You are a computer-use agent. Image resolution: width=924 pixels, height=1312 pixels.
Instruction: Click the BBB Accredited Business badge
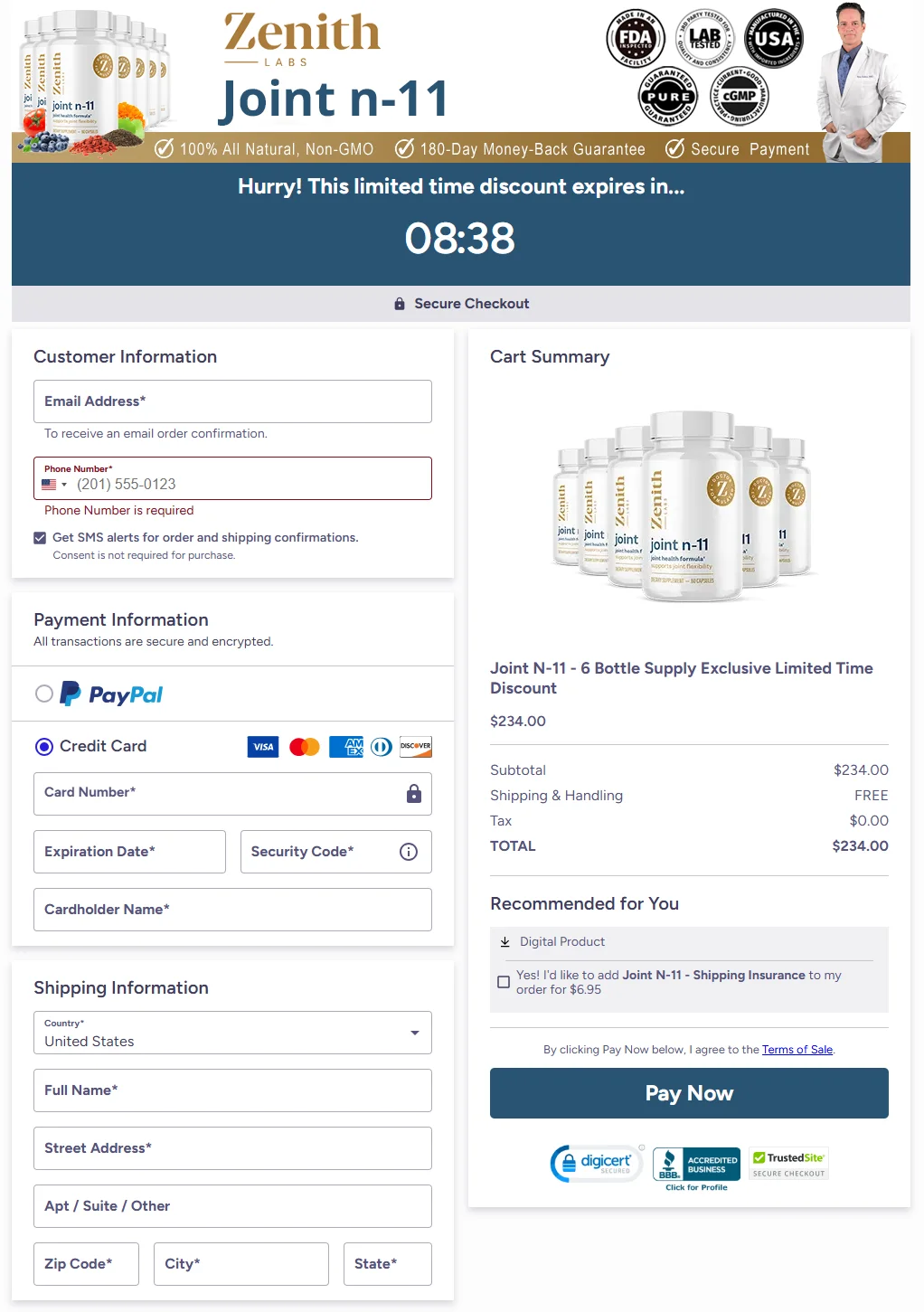pyautogui.click(x=696, y=1165)
